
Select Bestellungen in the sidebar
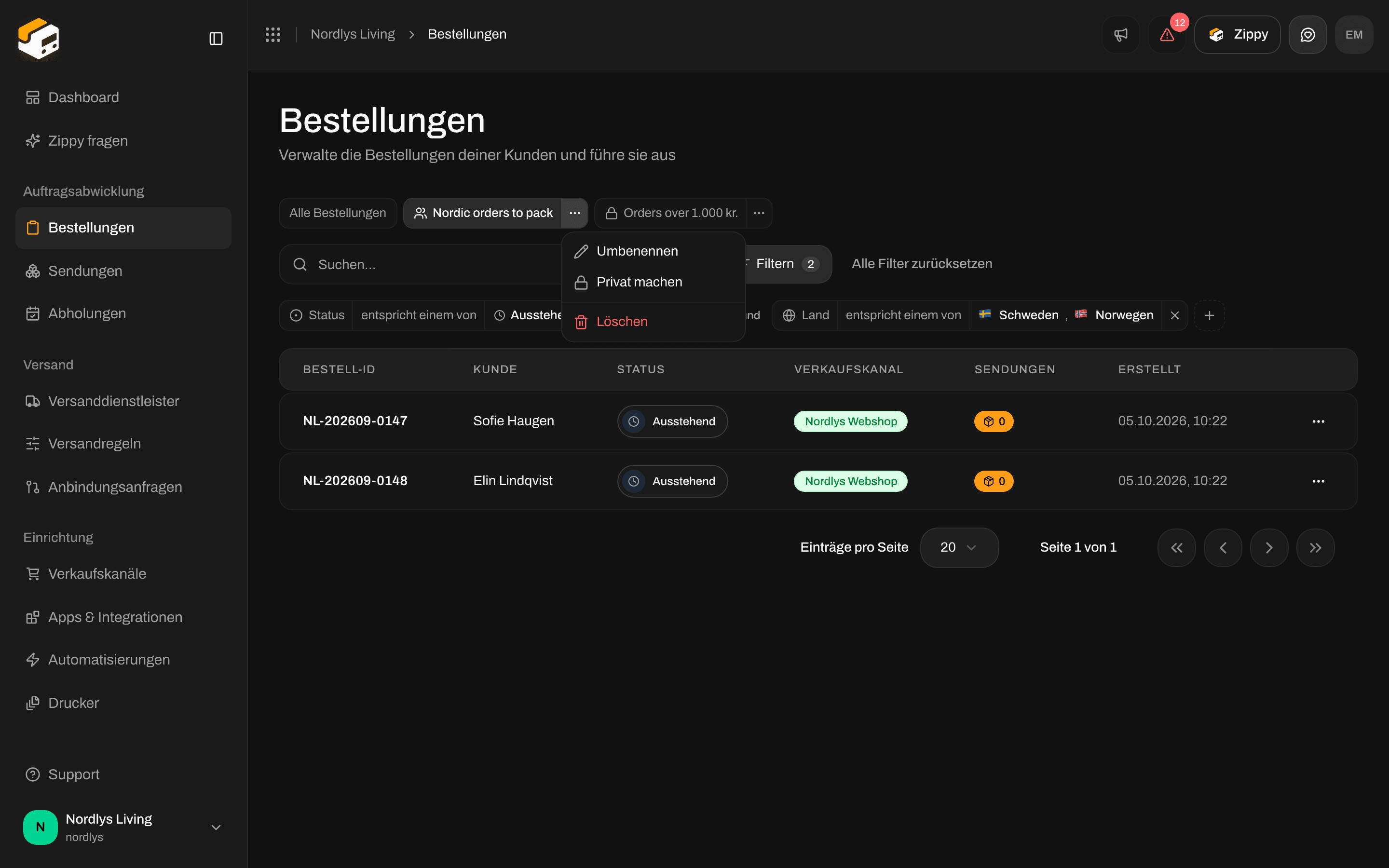pos(123,228)
